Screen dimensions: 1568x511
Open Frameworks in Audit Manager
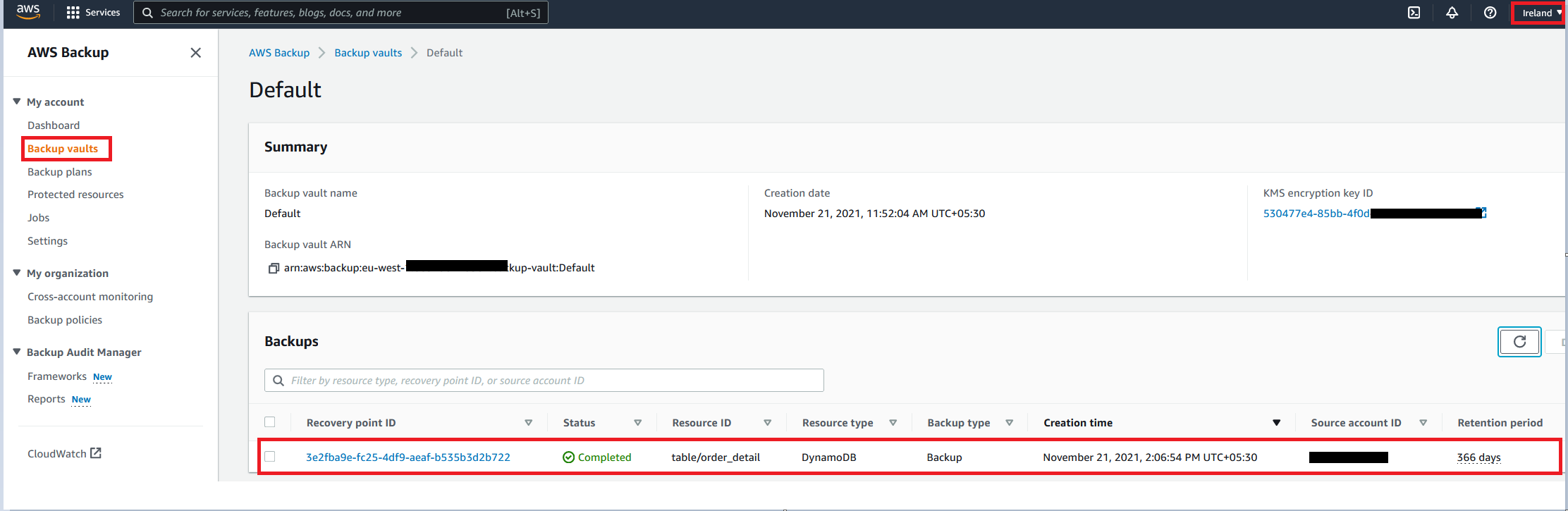[57, 376]
